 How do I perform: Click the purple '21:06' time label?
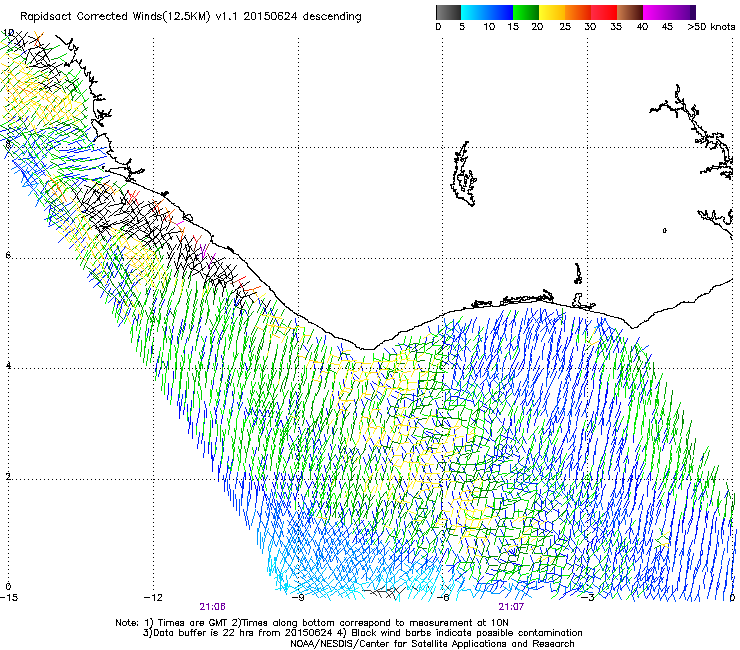[212, 607]
